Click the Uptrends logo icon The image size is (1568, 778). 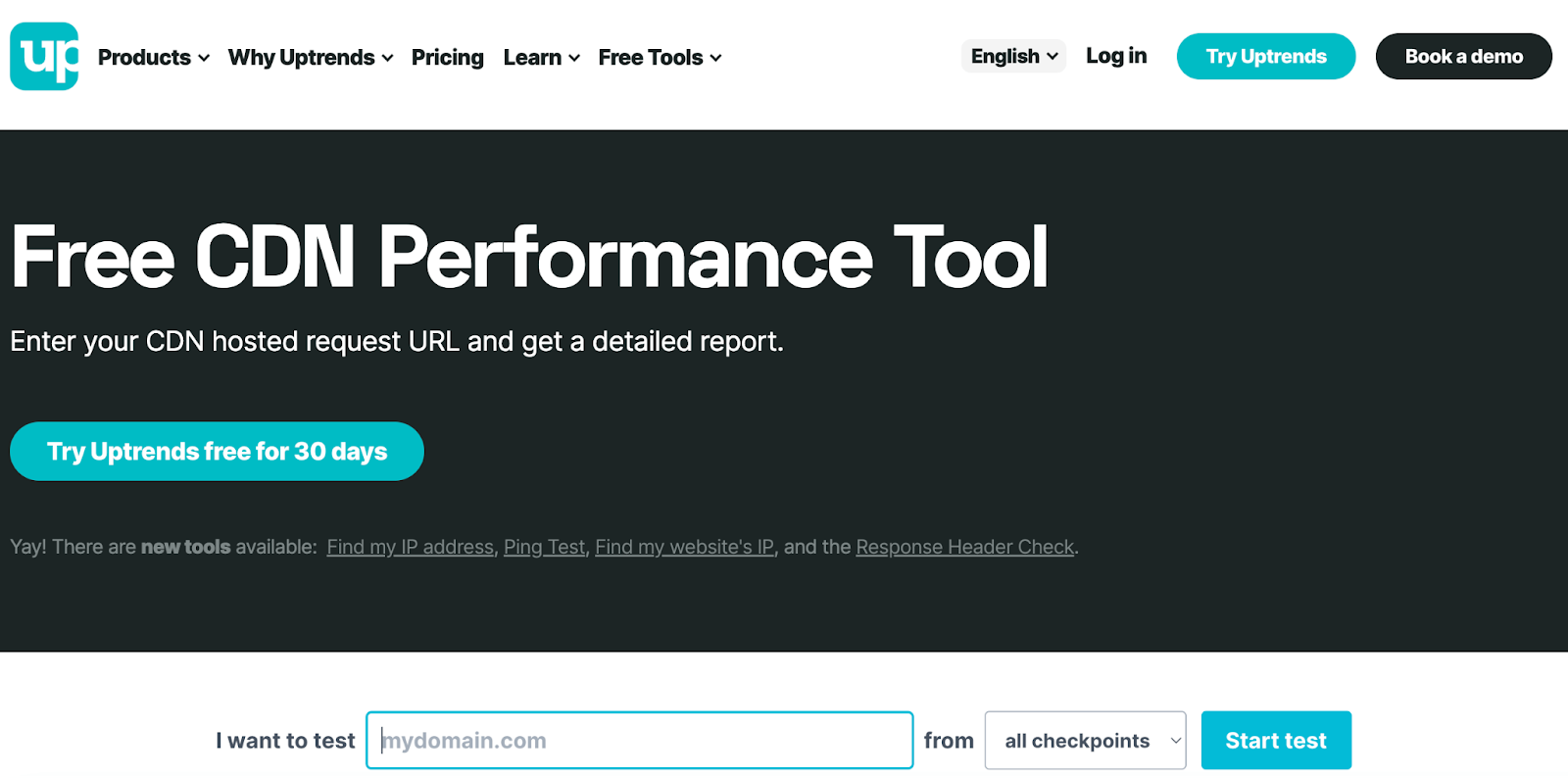click(44, 56)
